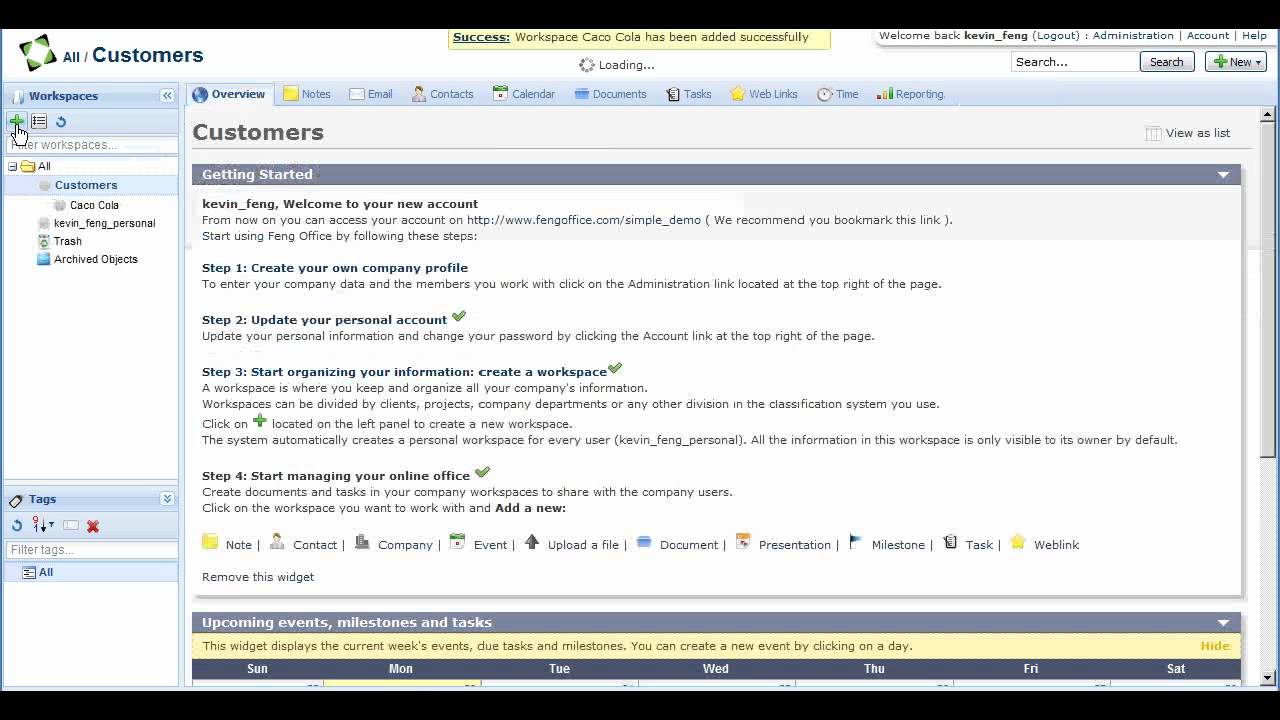Click the green plus add workspace icon

pyautogui.click(x=17, y=121)
